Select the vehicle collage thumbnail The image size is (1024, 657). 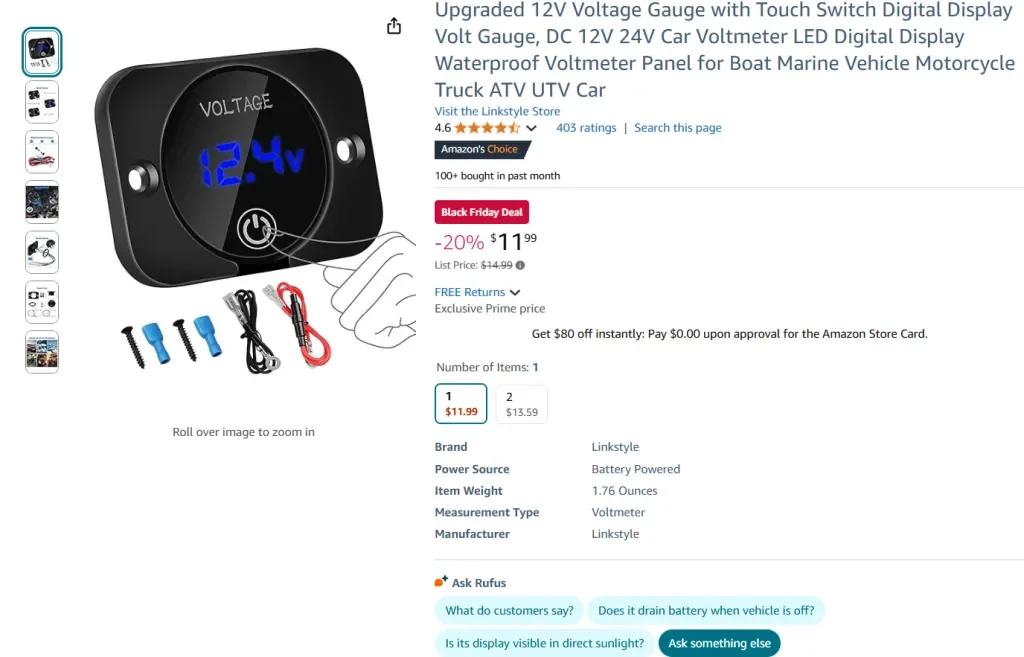42,352
